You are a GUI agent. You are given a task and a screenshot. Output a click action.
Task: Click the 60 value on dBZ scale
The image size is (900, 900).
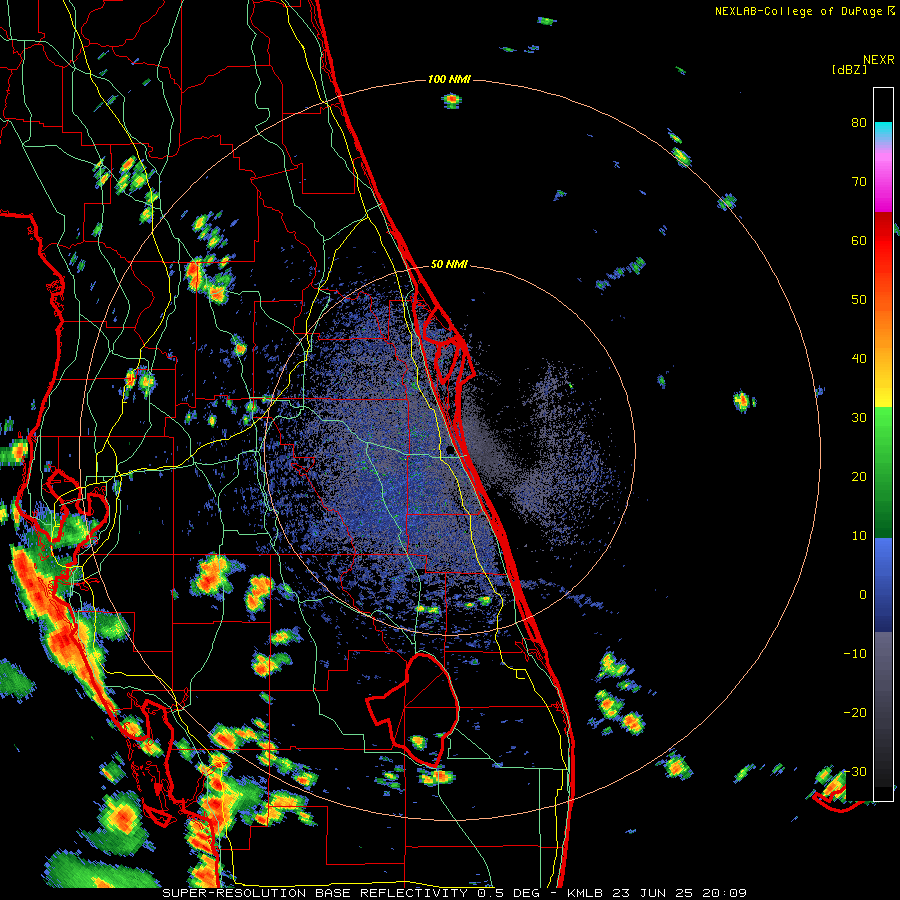tap(859, 241)
